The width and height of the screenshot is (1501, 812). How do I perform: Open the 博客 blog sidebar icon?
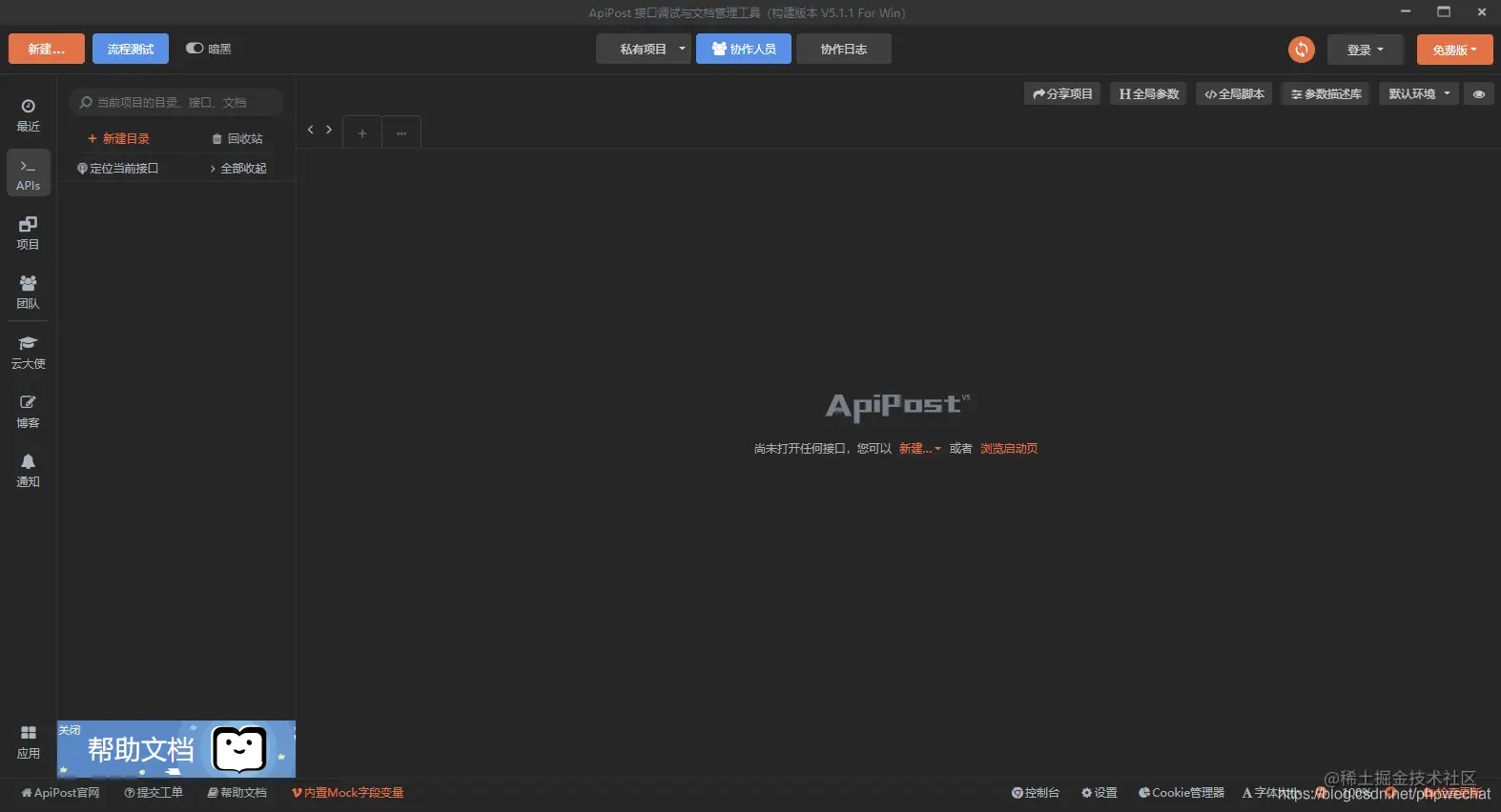(28, 411)
